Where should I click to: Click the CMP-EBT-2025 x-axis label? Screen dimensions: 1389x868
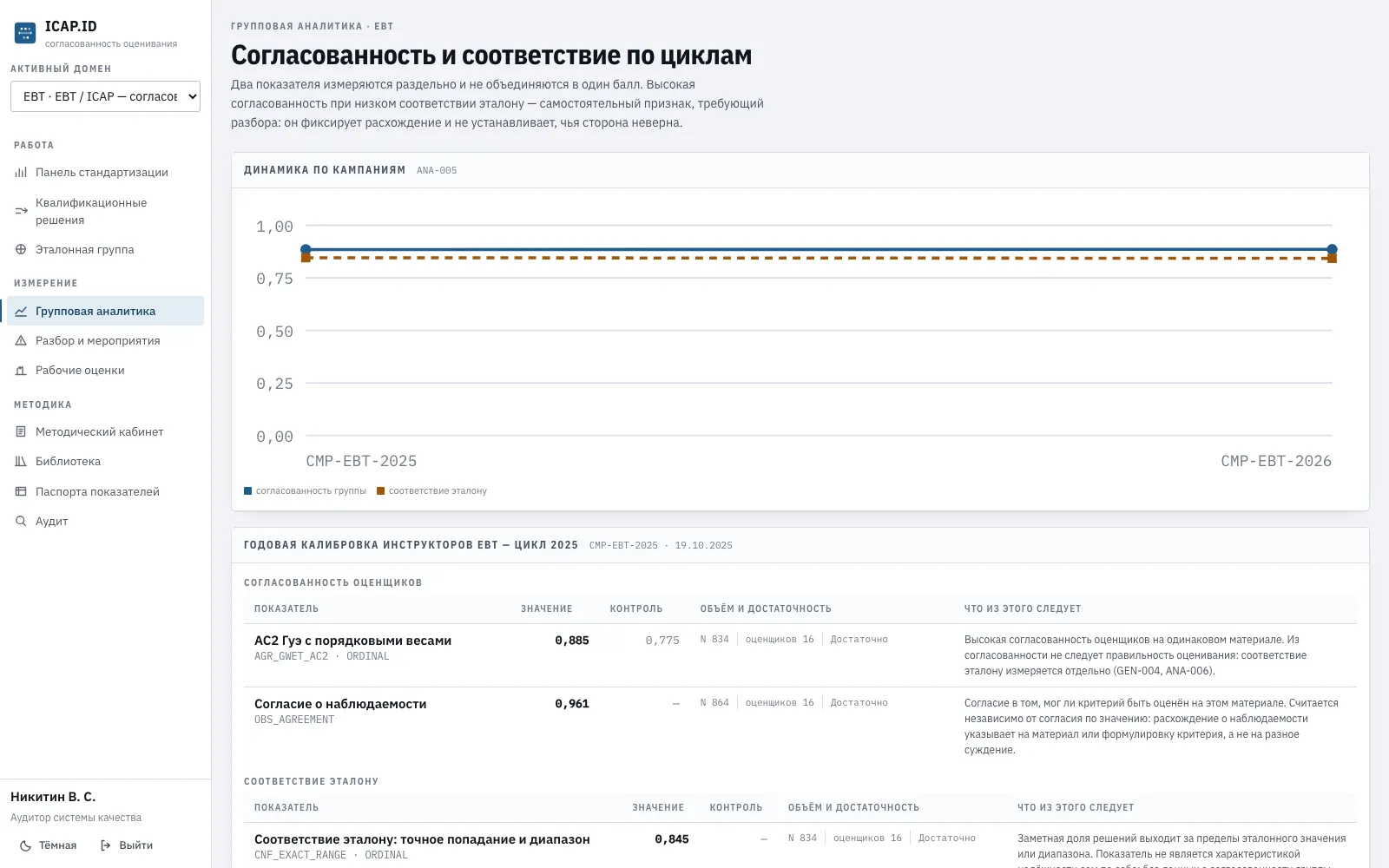tap(361, 461)
